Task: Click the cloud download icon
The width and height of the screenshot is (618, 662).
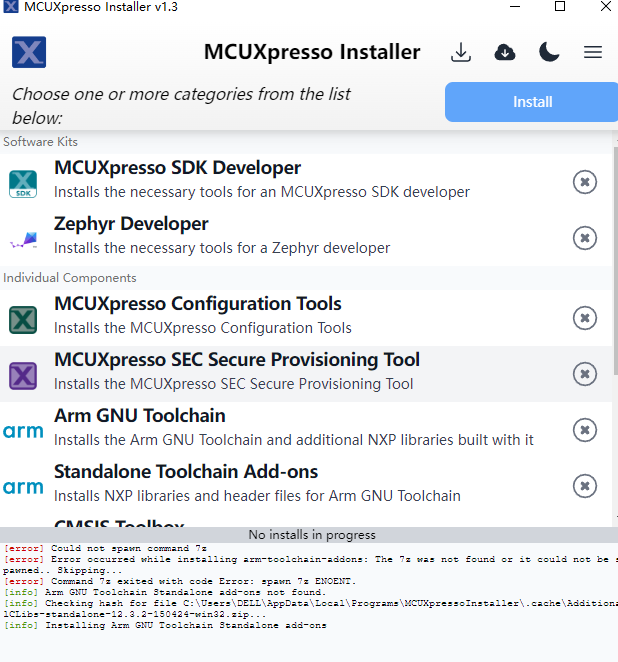Action: point(505,53)
